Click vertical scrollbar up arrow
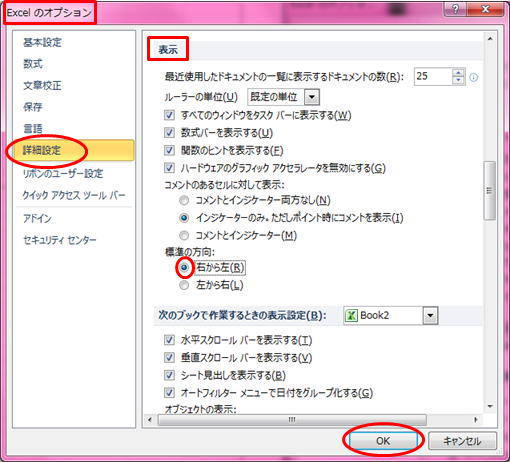The width and height of the screenshot is (510, 462). (x=490, y=39)
